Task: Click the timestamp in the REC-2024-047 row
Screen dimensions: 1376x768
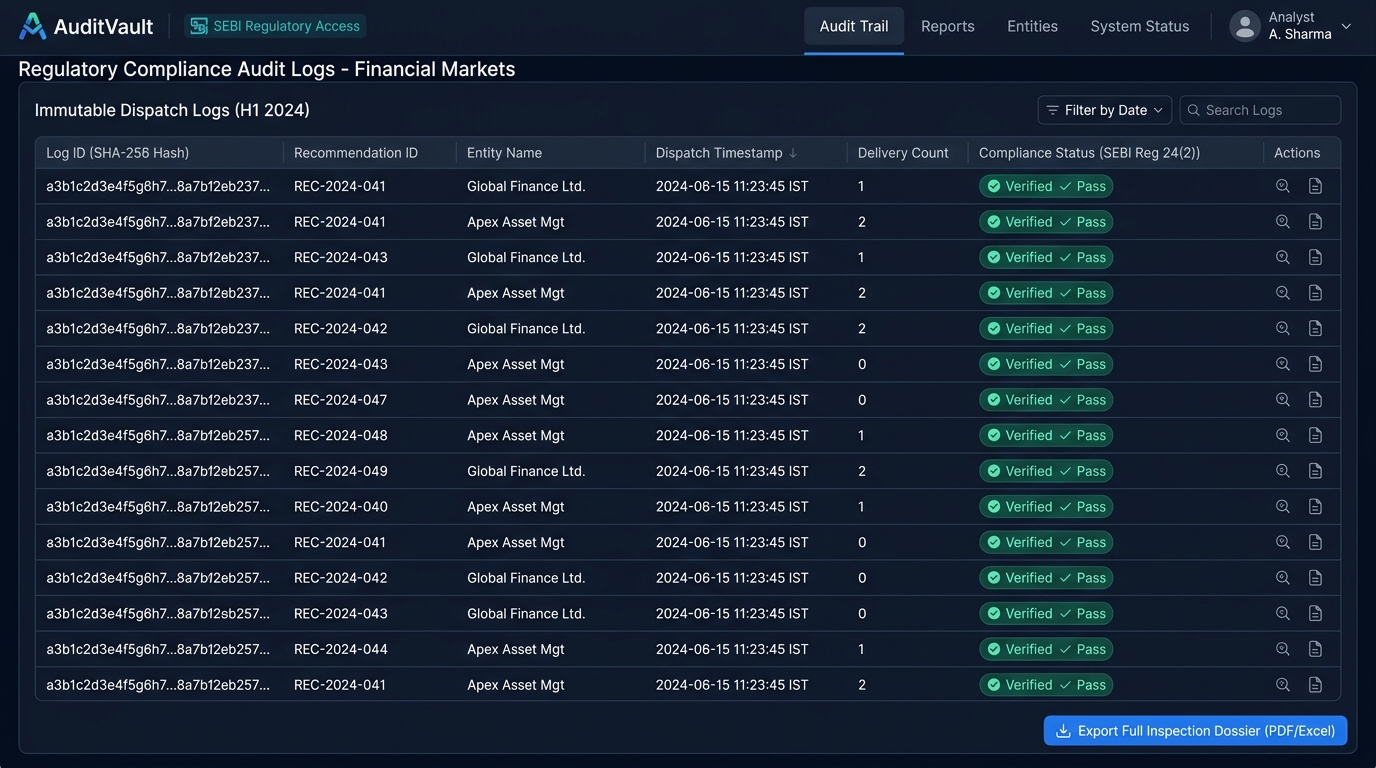Action: tap(732, 400)
